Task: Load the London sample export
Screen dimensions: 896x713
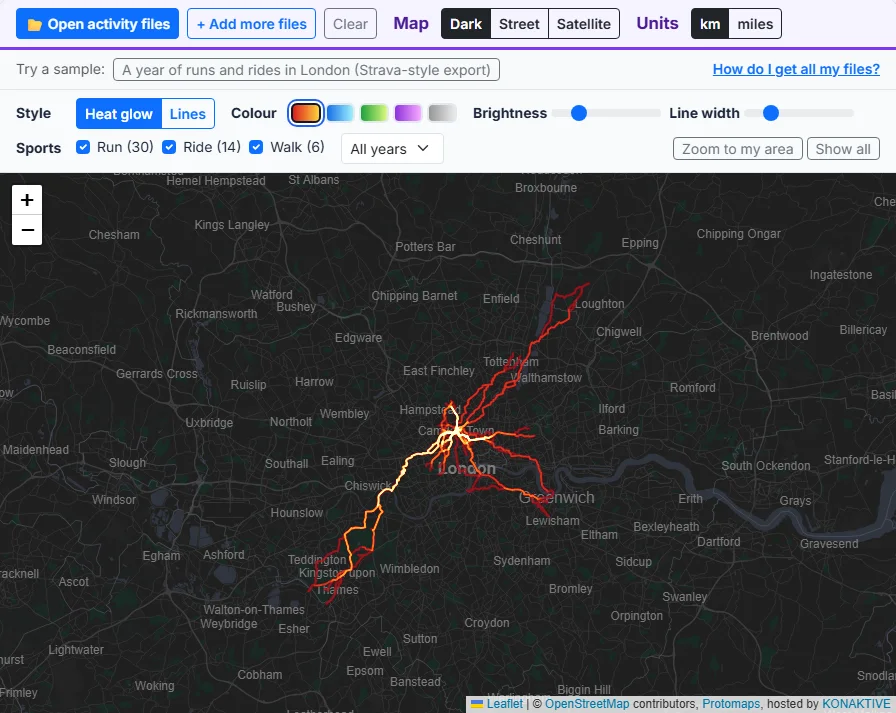Action: (306, 70)
